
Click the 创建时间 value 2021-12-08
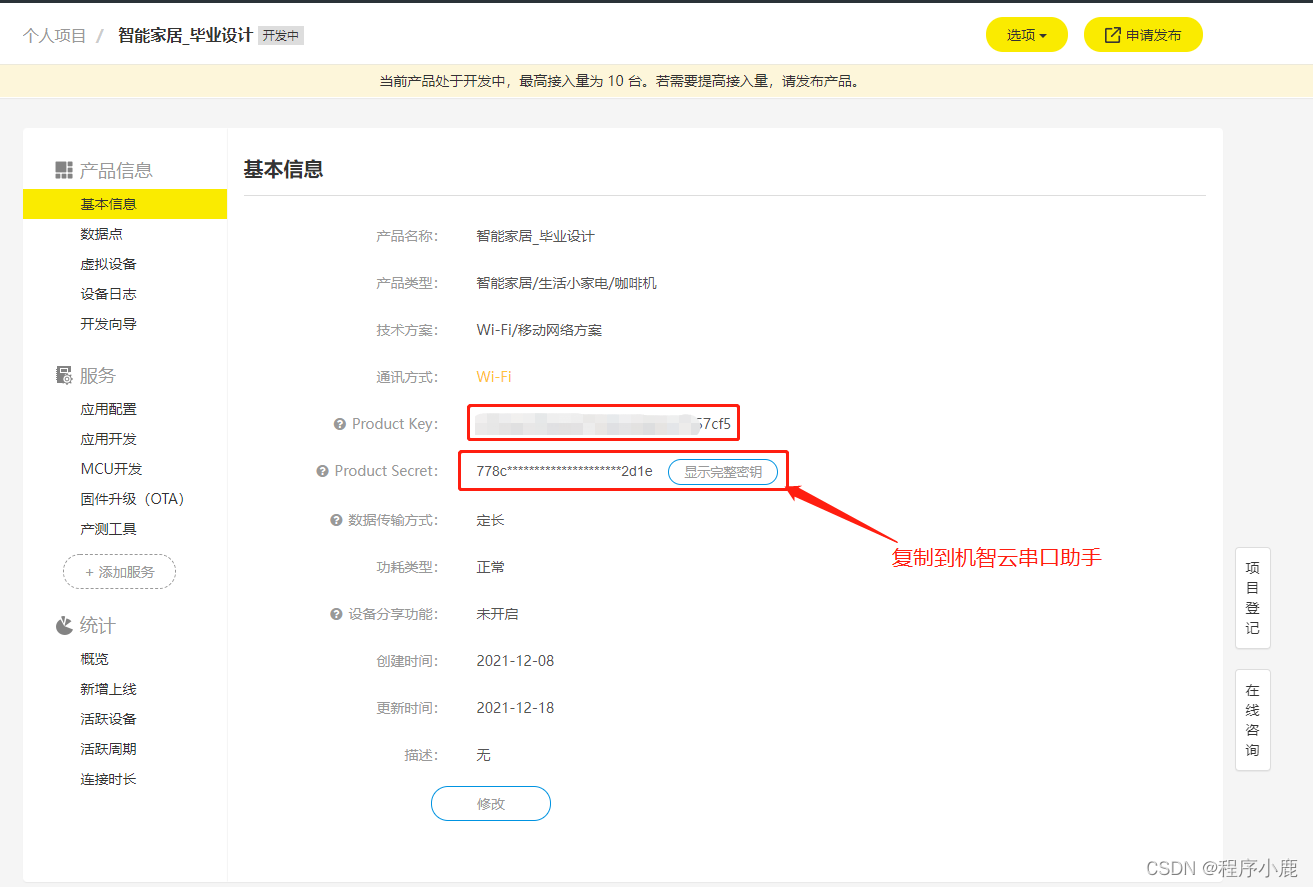(x=515, y=661)
